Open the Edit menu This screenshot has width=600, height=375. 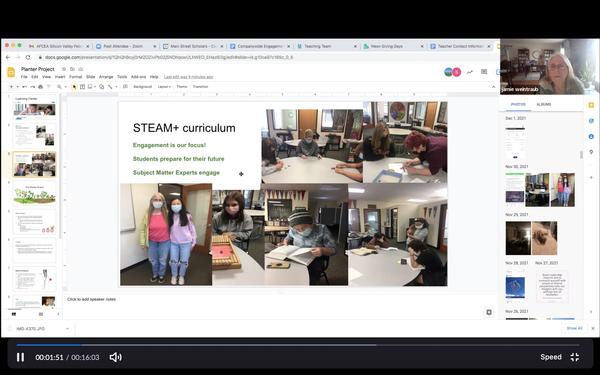(34, 77)
